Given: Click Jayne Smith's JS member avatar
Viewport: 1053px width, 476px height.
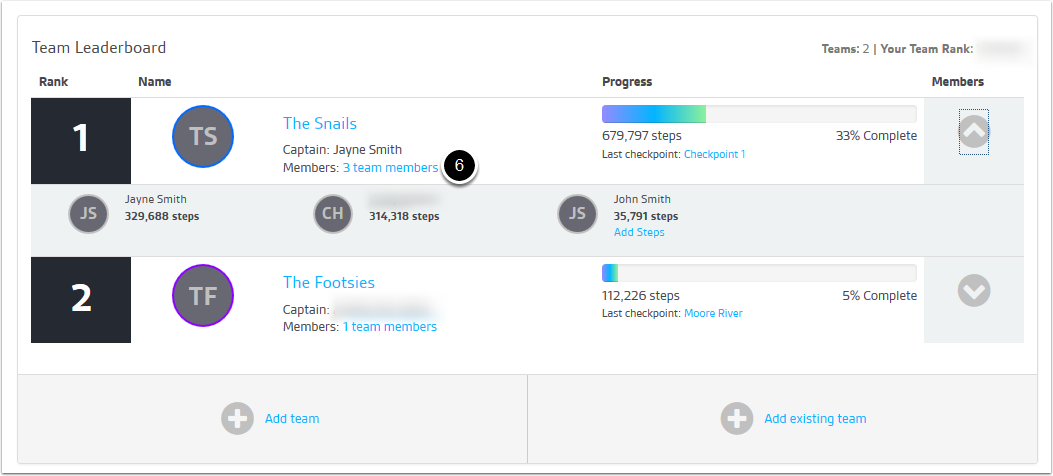Looking at the screenshot, I should pos(88,214).
